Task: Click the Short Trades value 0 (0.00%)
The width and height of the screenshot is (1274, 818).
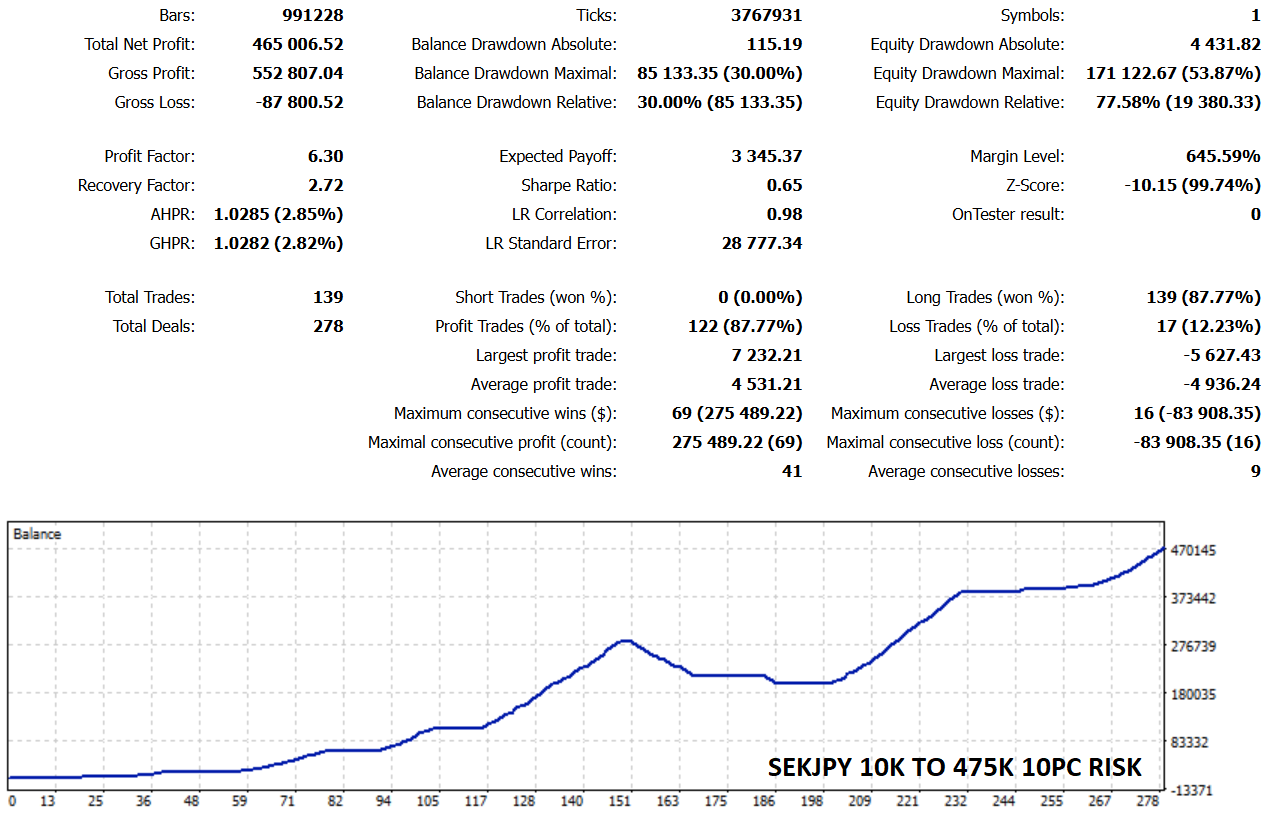Action: click(760, 298)
